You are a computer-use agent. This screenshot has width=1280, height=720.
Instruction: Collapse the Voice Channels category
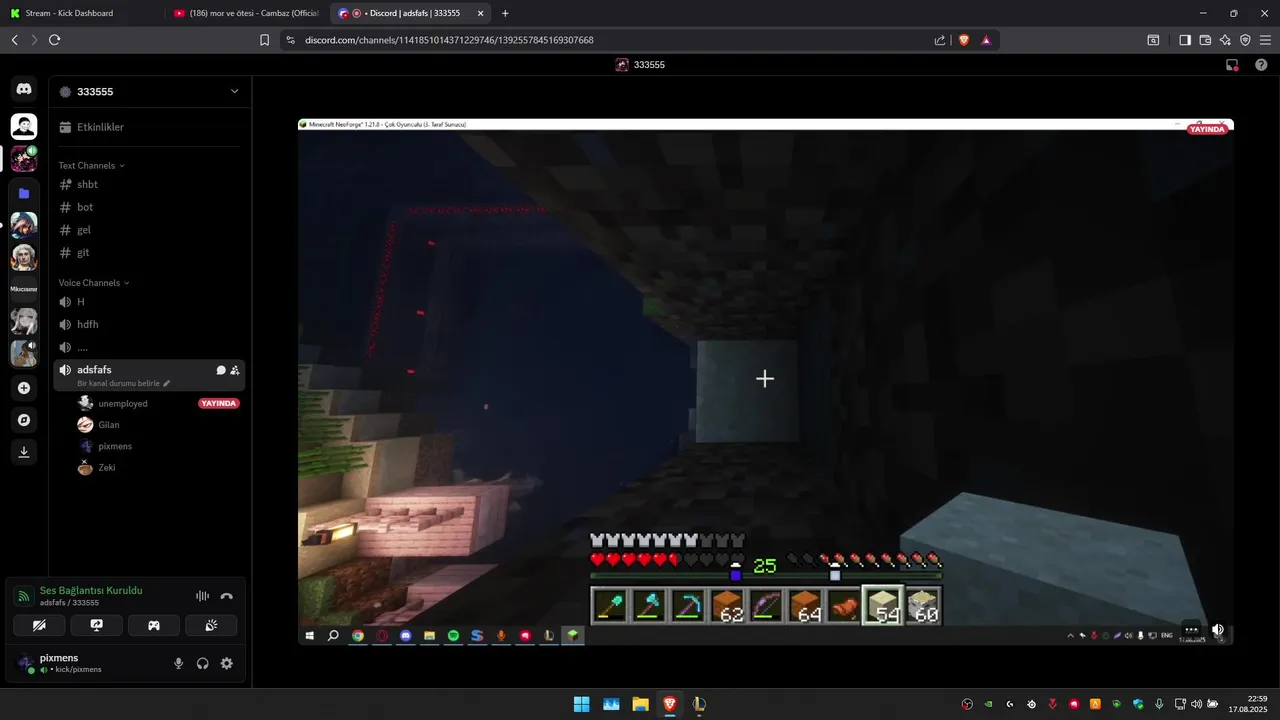[93, 283]
